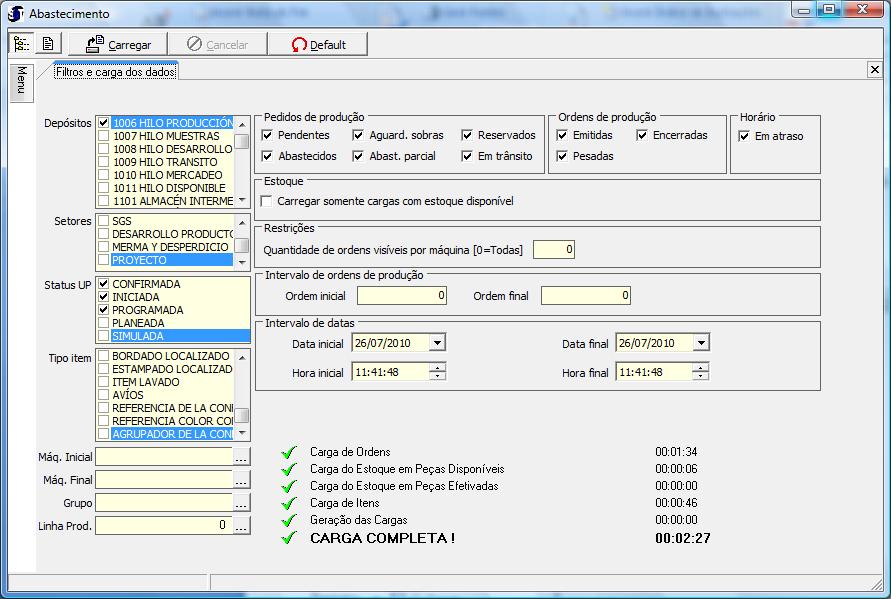
Task: Increase Hora inicial with spinner up arrow
Action: pos(437,367)
